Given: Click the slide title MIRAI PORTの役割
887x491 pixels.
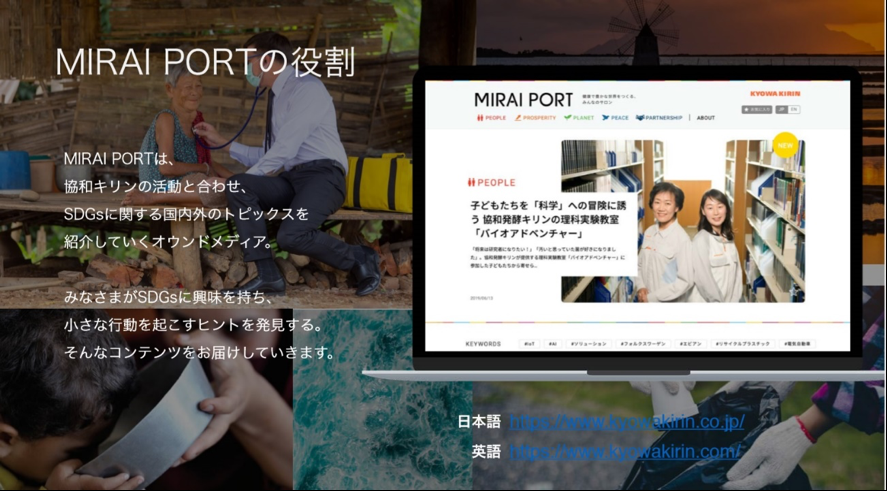Looking at the screenshot, I should click(205, 62).
